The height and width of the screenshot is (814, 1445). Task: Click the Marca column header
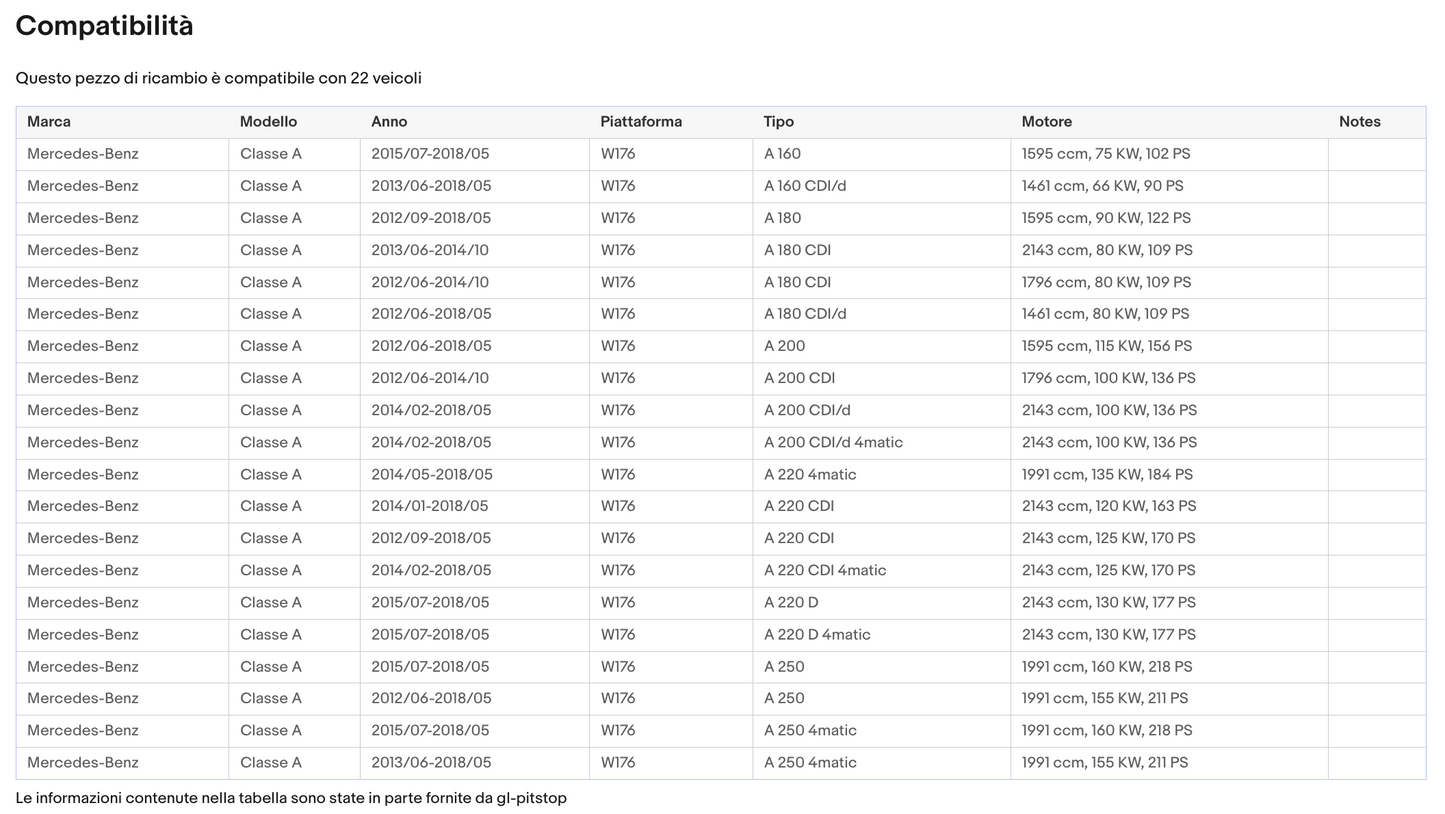click(49, 122)
